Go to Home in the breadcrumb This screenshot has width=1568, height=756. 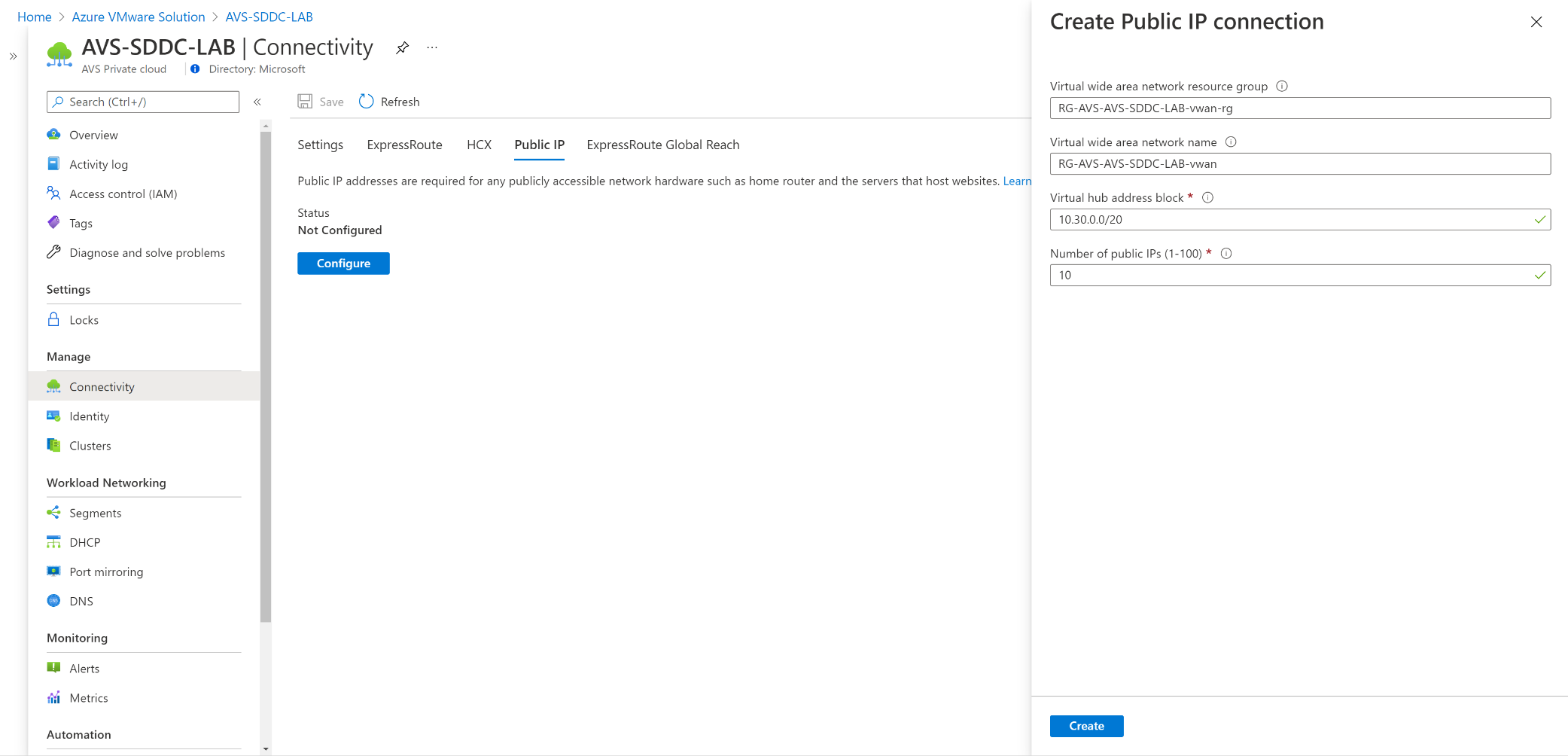coord(35,17)
